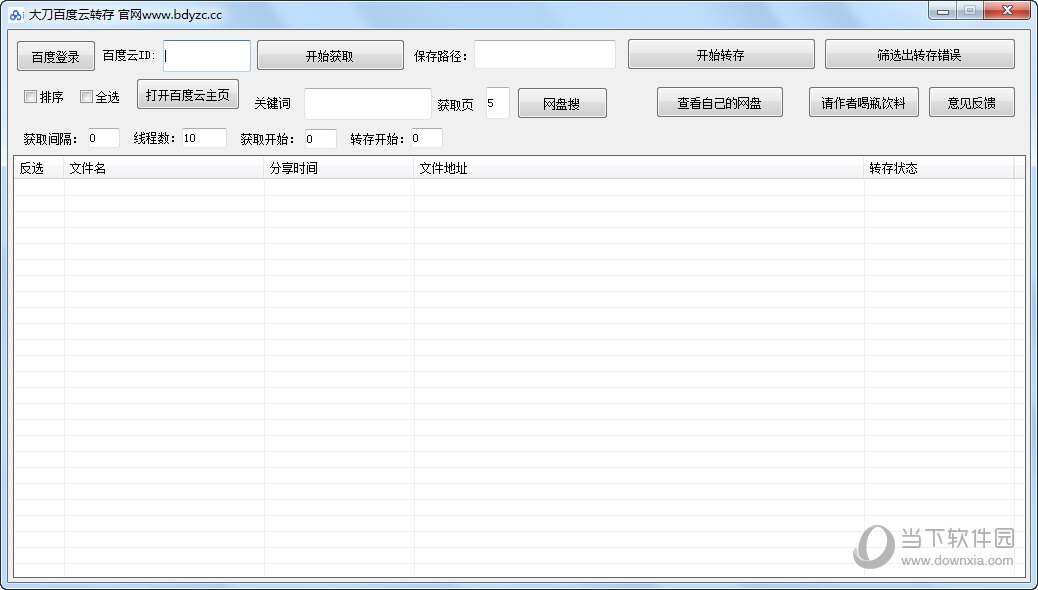
Task: Click the 开始获取 button
Action: pyautogui.click(x=330, y=56)
